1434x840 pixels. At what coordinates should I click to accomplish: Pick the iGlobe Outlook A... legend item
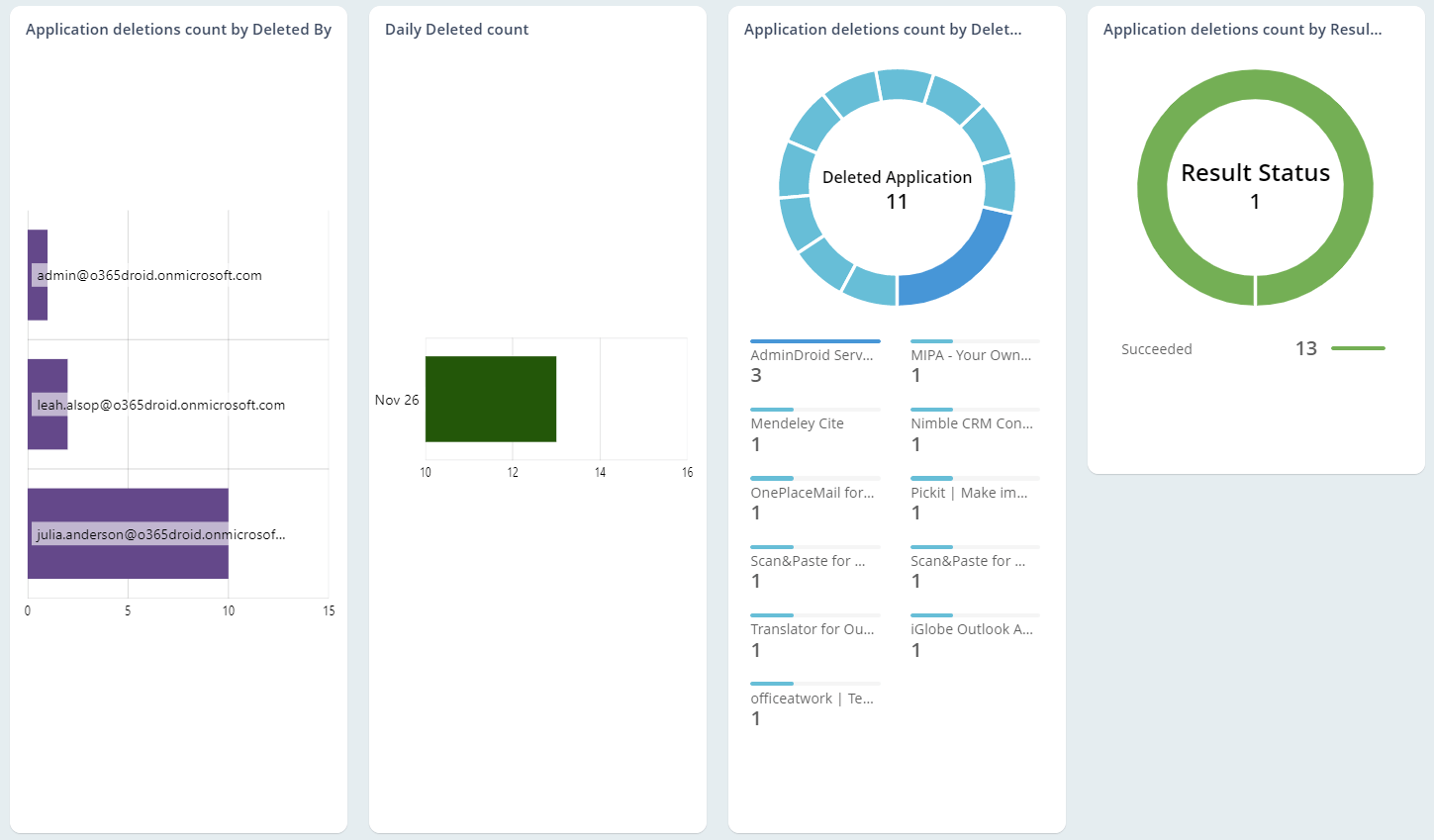(971, 629)
